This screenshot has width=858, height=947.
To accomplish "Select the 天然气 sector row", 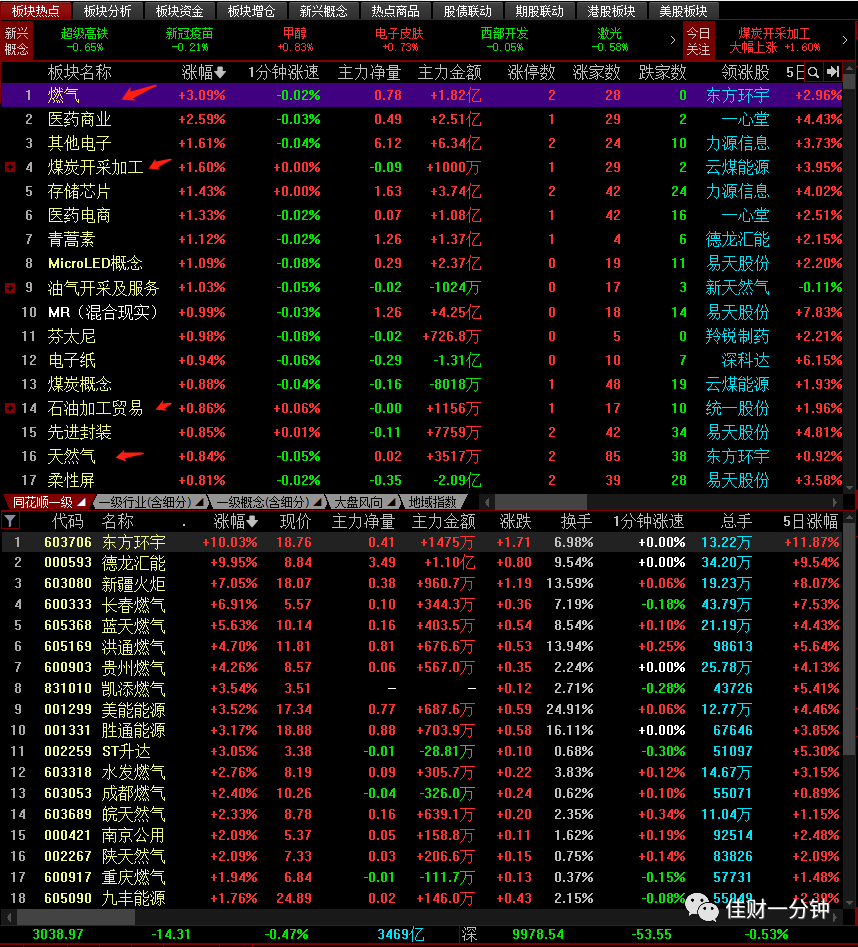I will point(423,456).
